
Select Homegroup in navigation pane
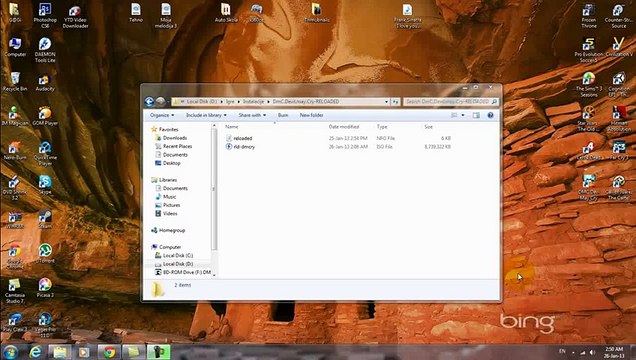(172, 230)
